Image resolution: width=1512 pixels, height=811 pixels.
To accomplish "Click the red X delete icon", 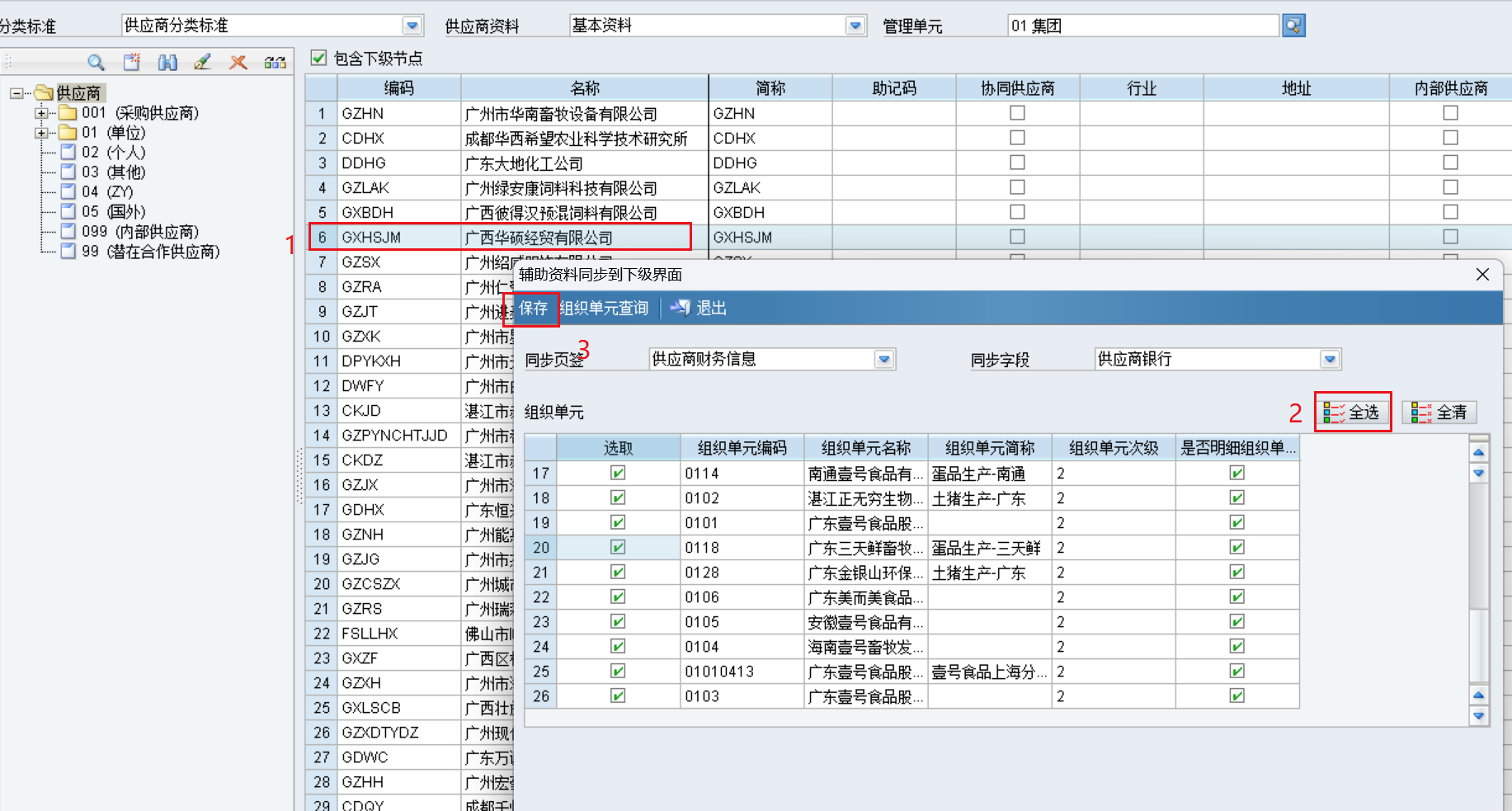I will (238, 62).
